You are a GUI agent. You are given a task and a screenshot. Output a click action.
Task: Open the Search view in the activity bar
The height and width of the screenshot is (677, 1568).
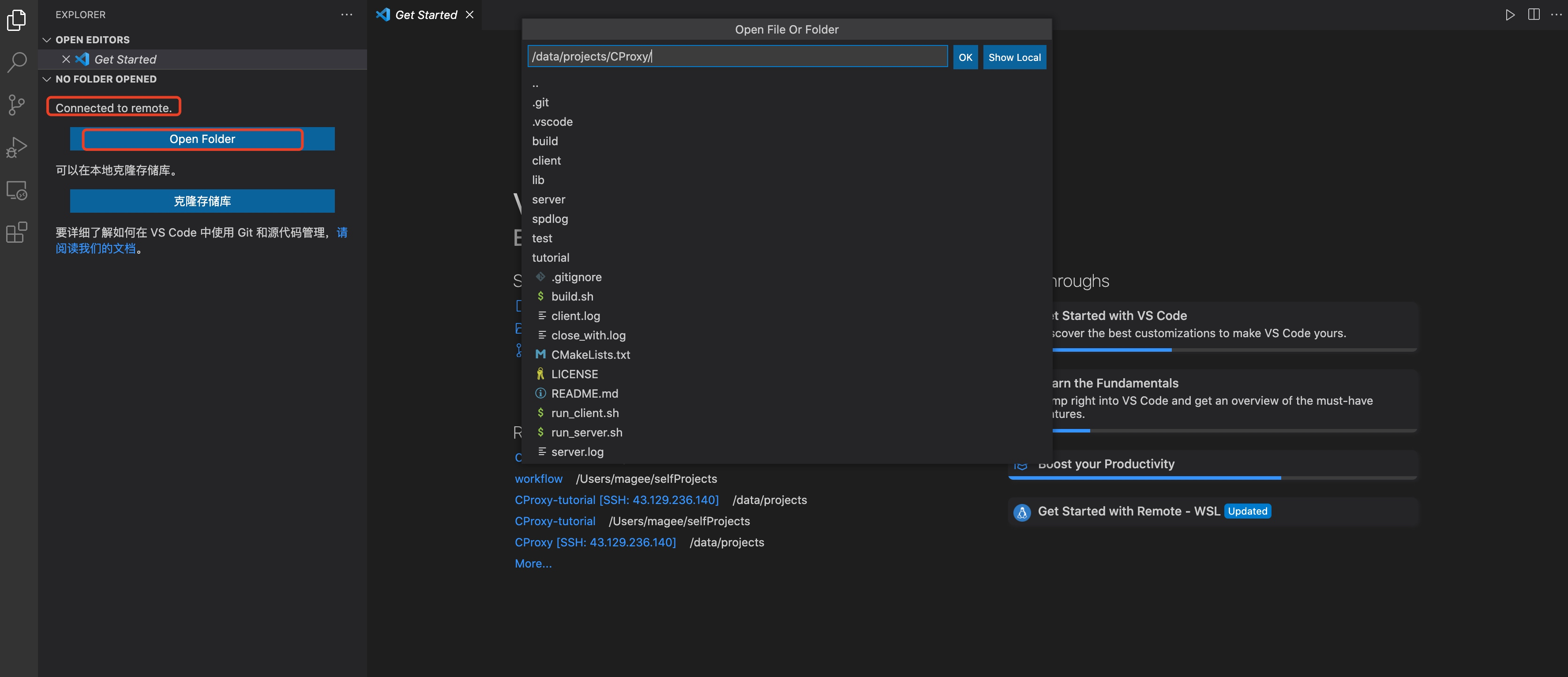click(16, 62)
